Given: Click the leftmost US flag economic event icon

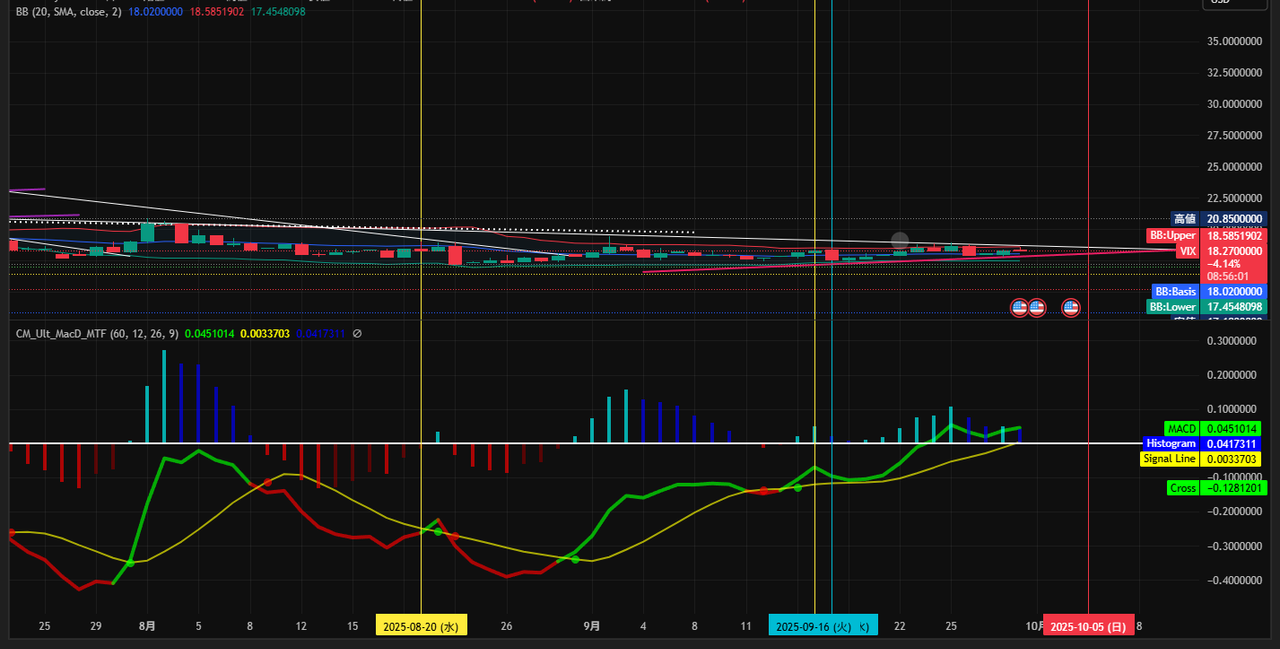Looking at the screenshot, I should point(1019,307).
